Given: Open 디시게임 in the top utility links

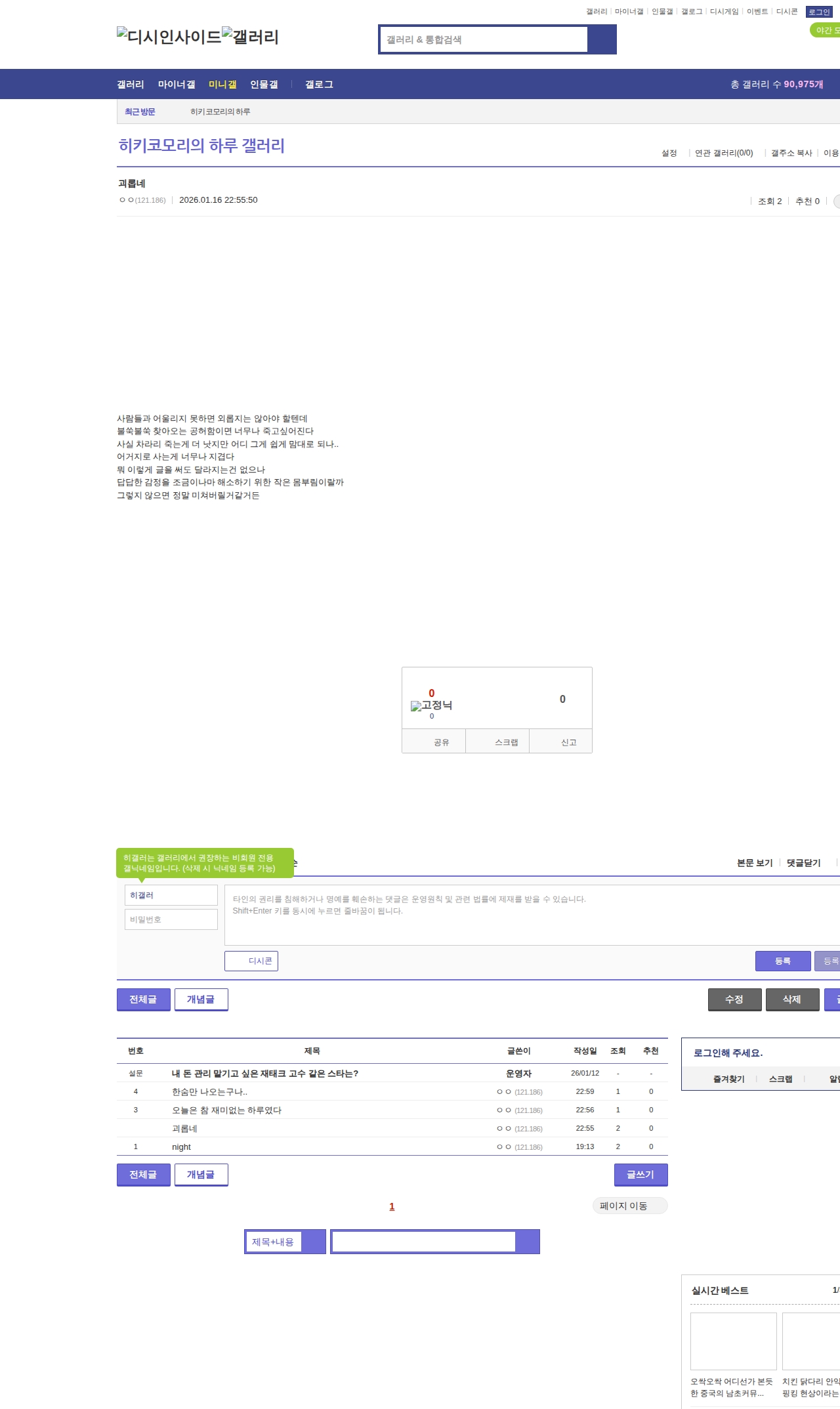Looking at the screenshot, I should click(724, 12).
